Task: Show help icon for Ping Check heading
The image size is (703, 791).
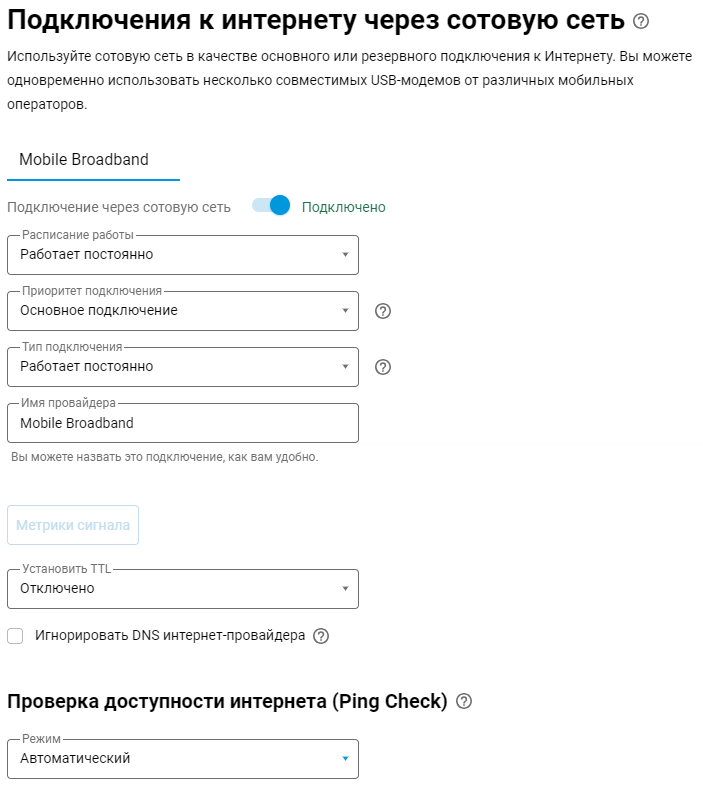Action: [x=463, y=702]
